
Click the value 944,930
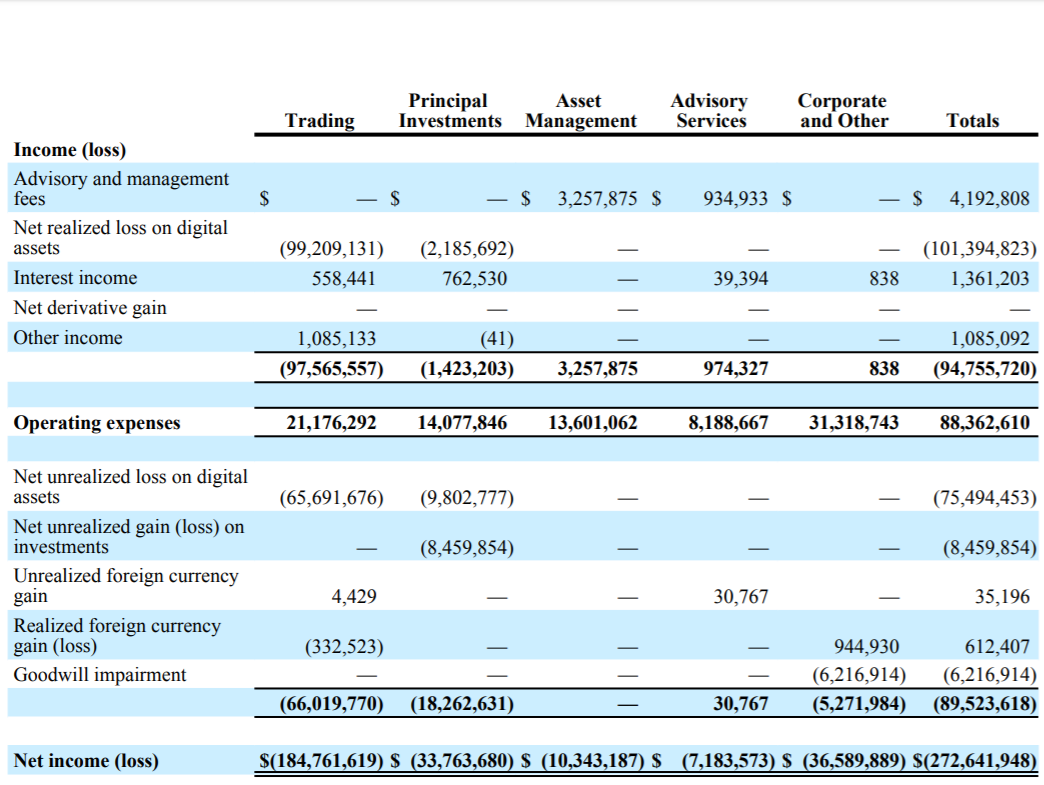866,647
